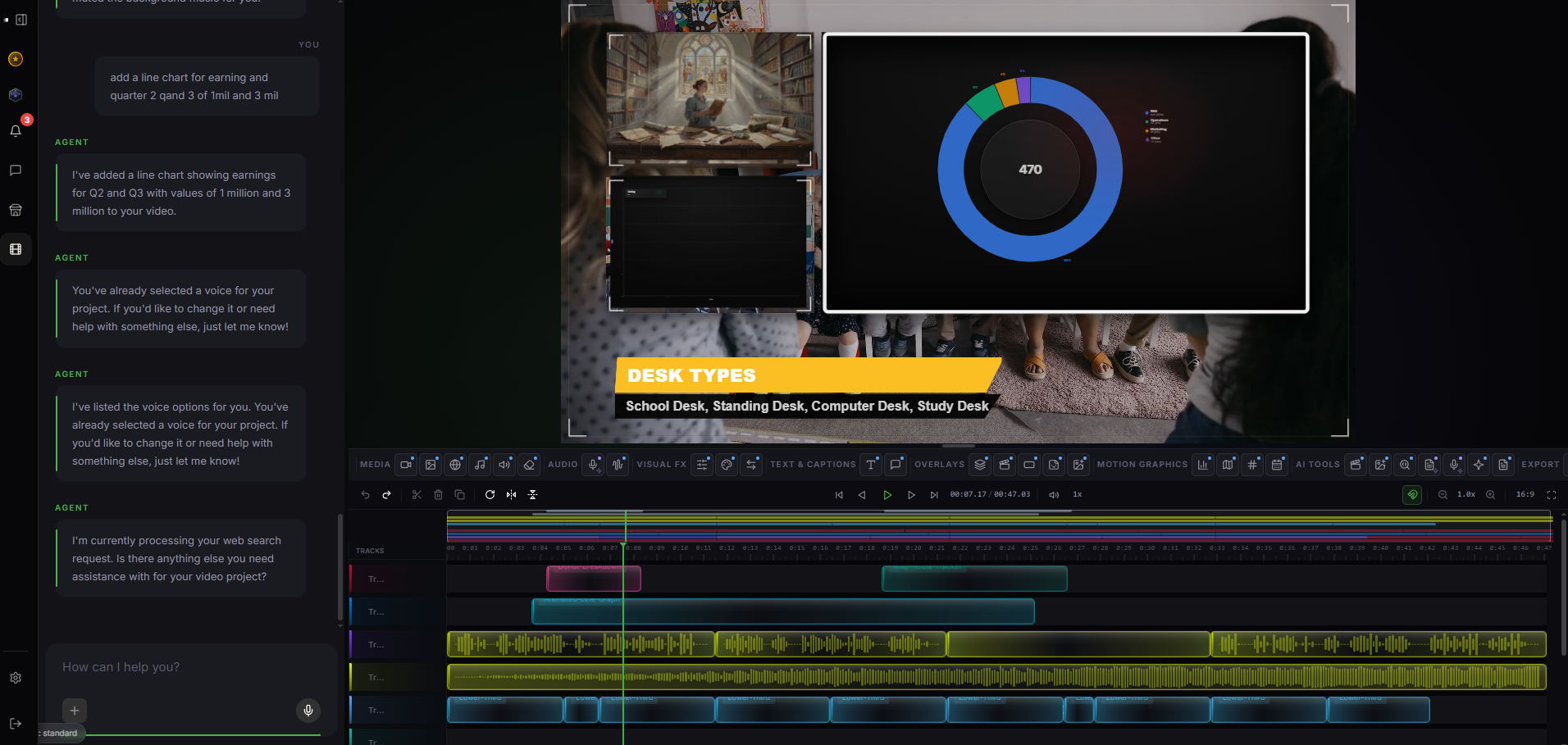Click the hashtag counter icon in Motion Graphics
Viewport: 1568px width, 745px height.
pos(1252,465)
